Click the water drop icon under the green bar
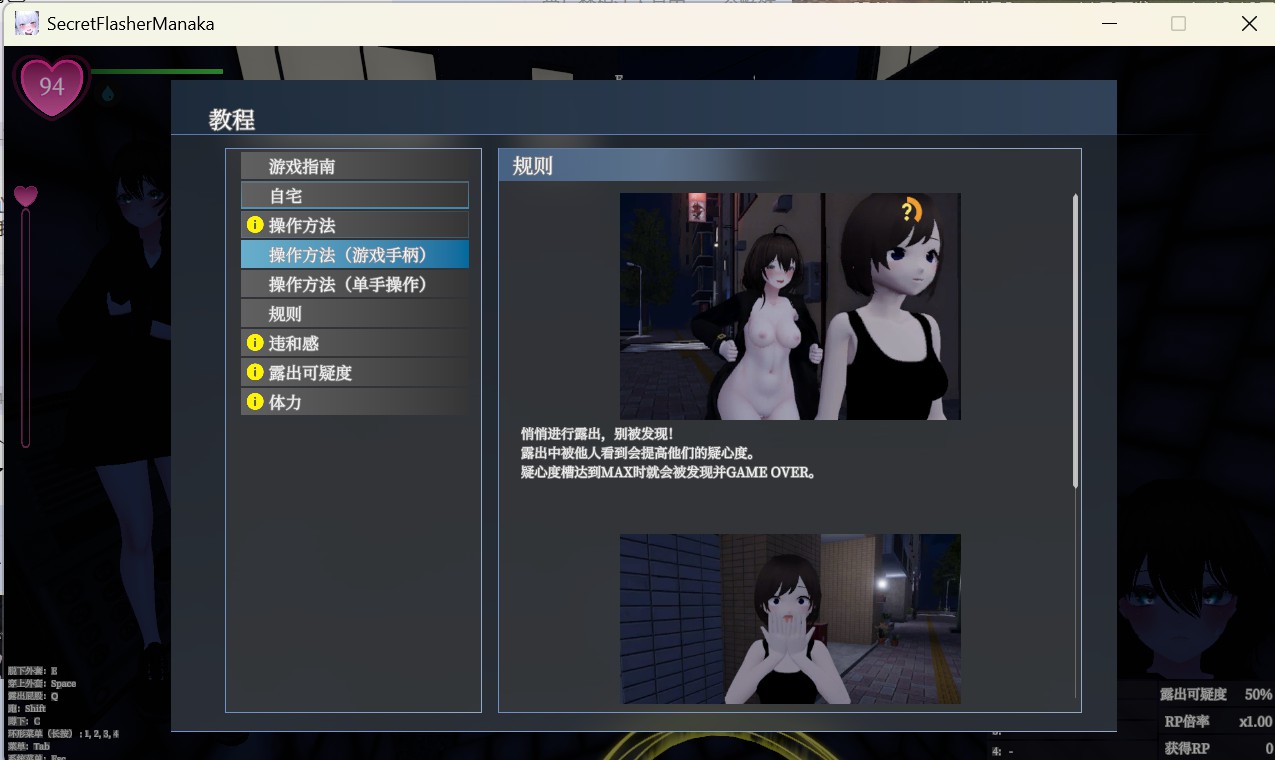Image resolution: width=1275 pixels, height=760 pixels. click(x=108, y=94)
